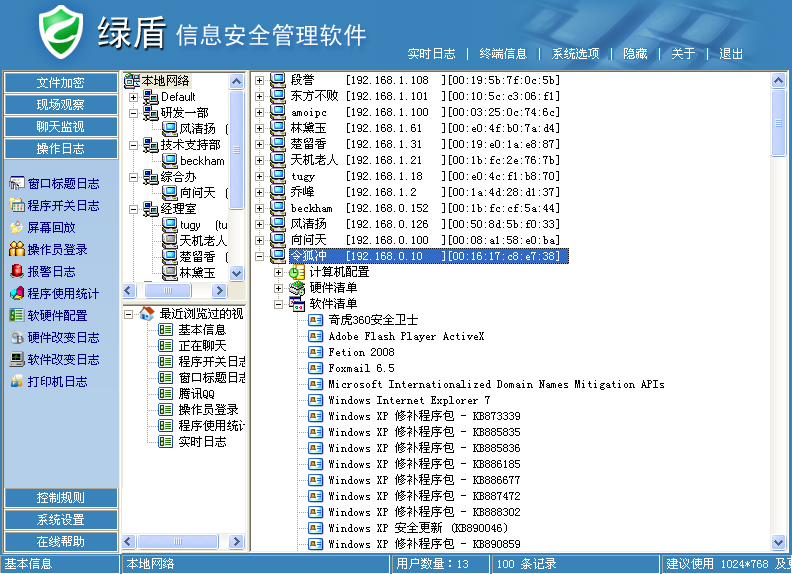Collapse the 经理室 group
792x574 pixels.
[133, 209]
